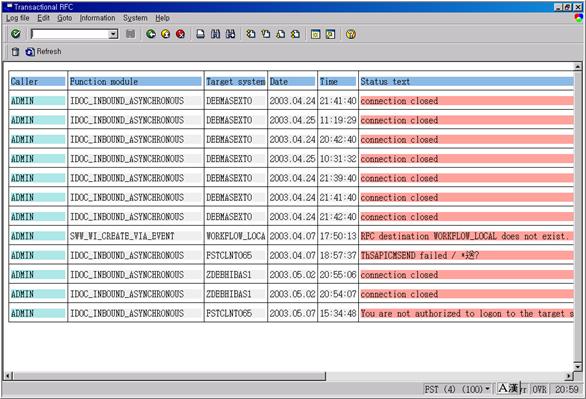Viewport: 586px width, 399px height.
Task: Click the green Back arrow icon
Action: (x=151, y=34)
